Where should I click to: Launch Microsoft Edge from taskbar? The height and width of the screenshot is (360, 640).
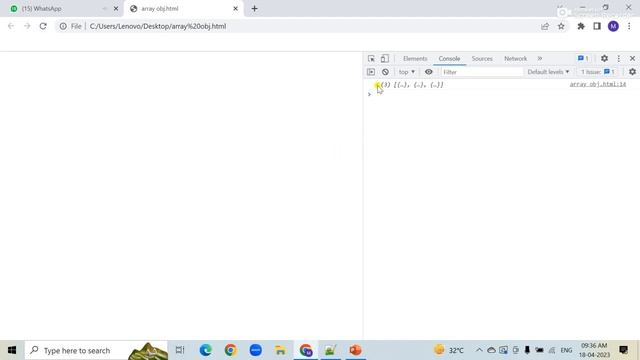pos(206,350)
